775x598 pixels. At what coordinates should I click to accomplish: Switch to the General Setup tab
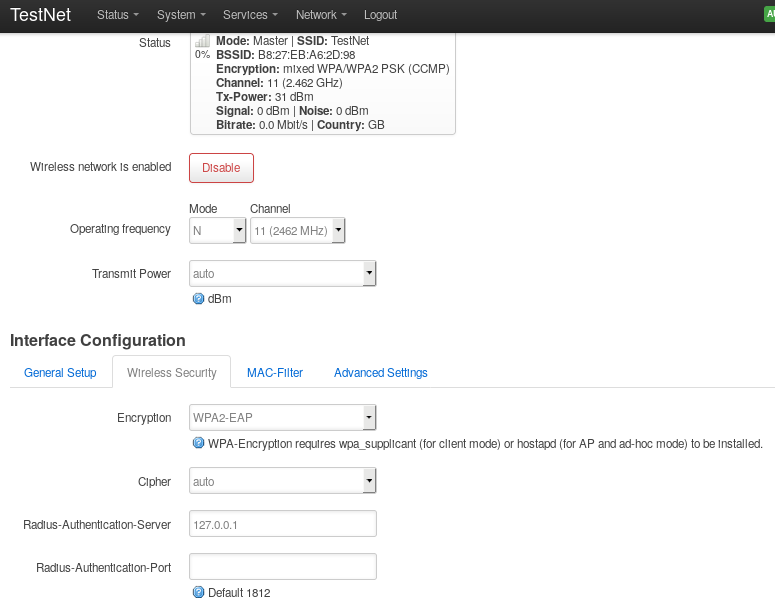tap(60, 373)
